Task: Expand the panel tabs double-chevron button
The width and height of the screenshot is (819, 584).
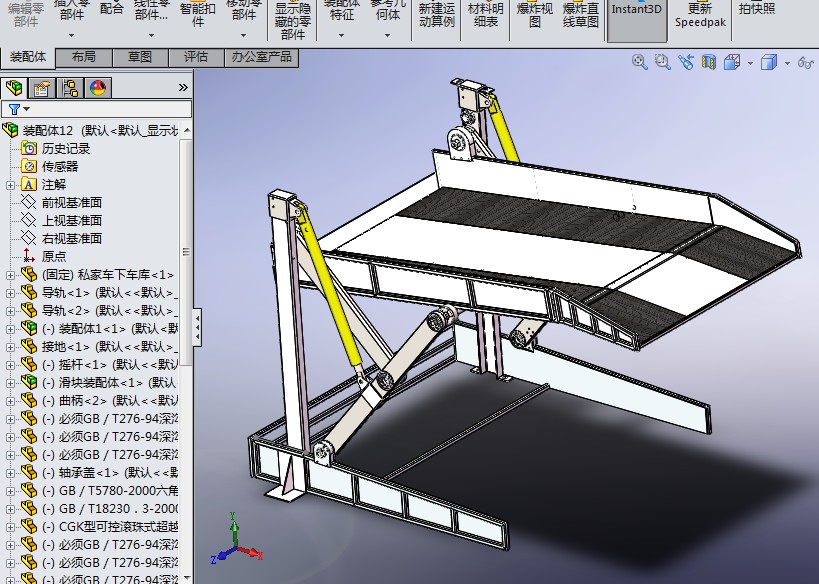Action: [x=183, y=87]
